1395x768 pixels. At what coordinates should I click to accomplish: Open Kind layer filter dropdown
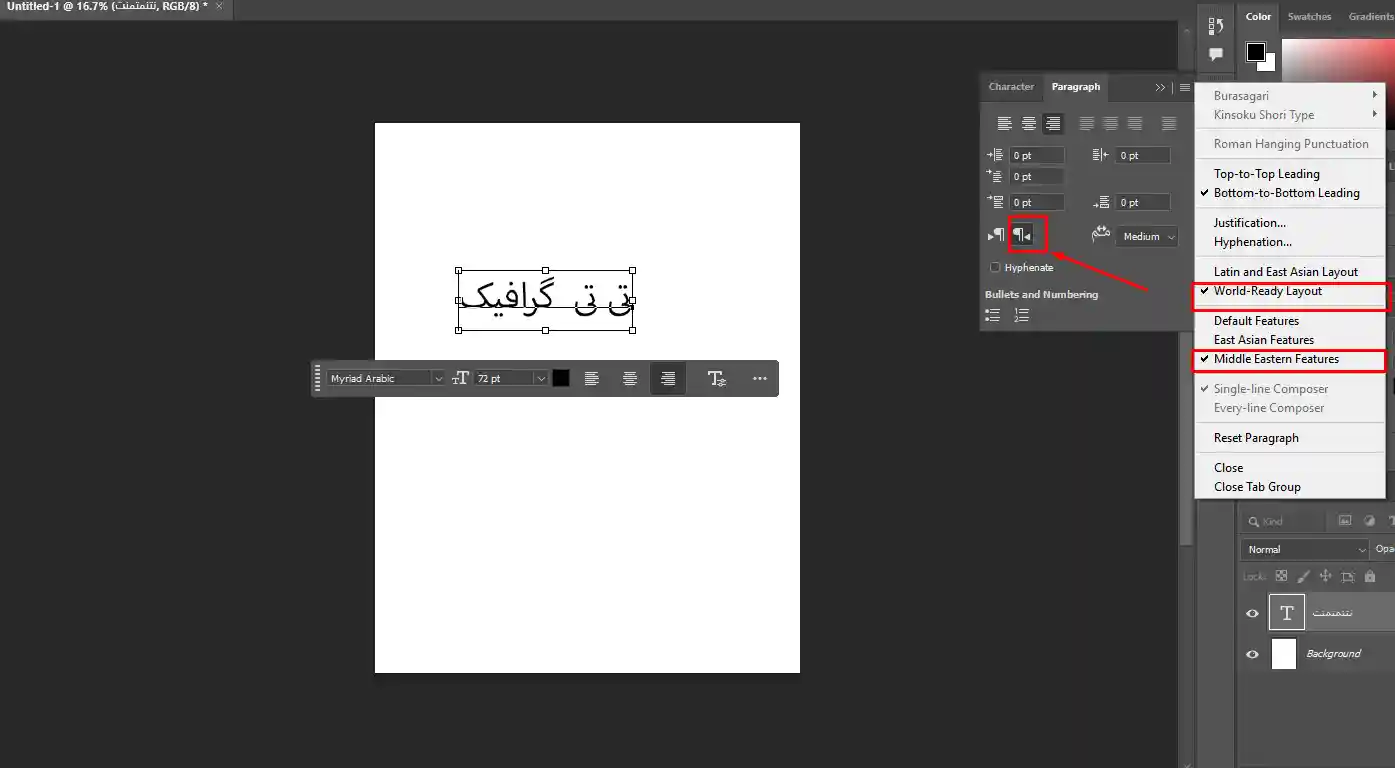tap(1284, 521)
